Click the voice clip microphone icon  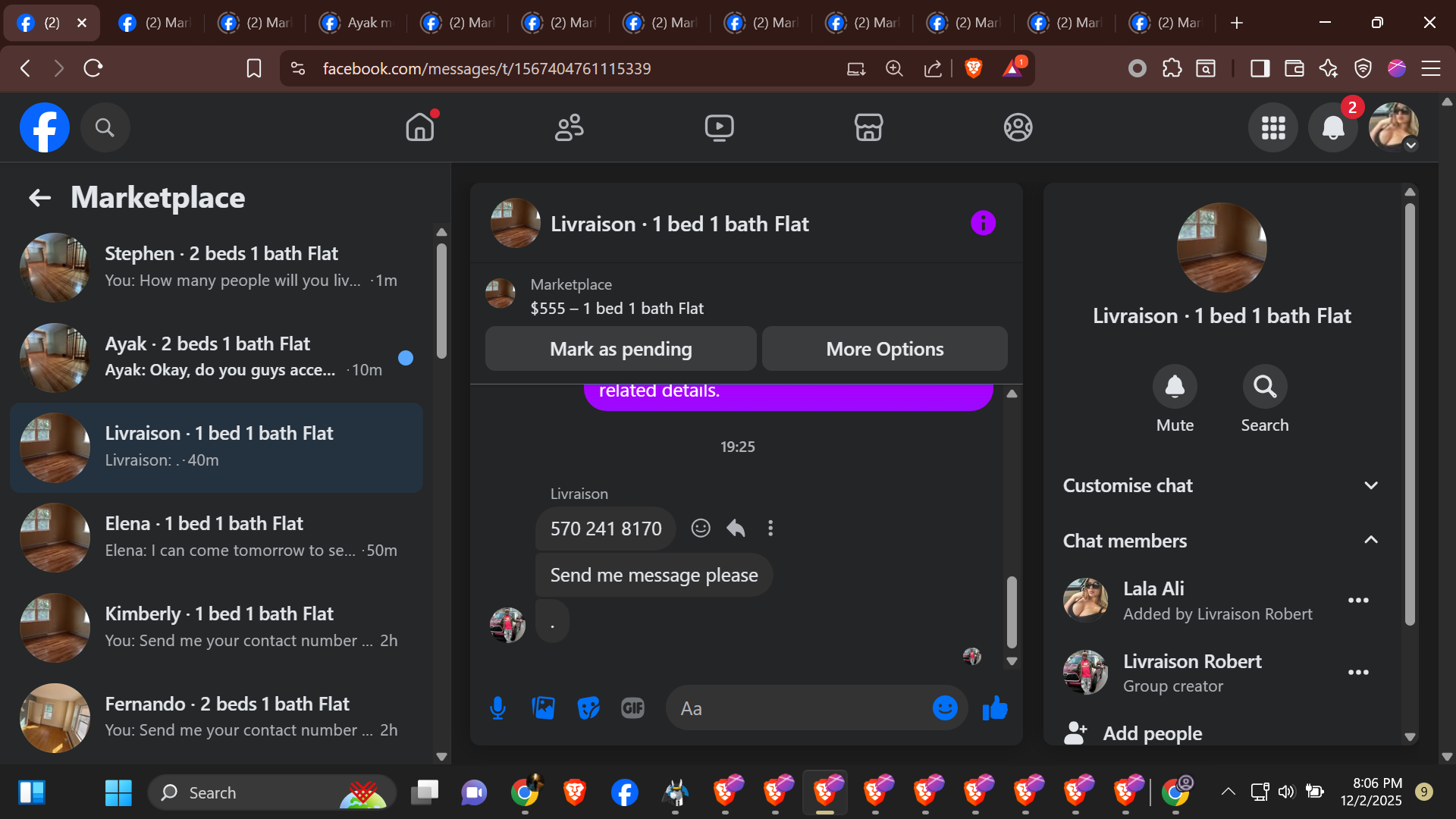point(497,708)
